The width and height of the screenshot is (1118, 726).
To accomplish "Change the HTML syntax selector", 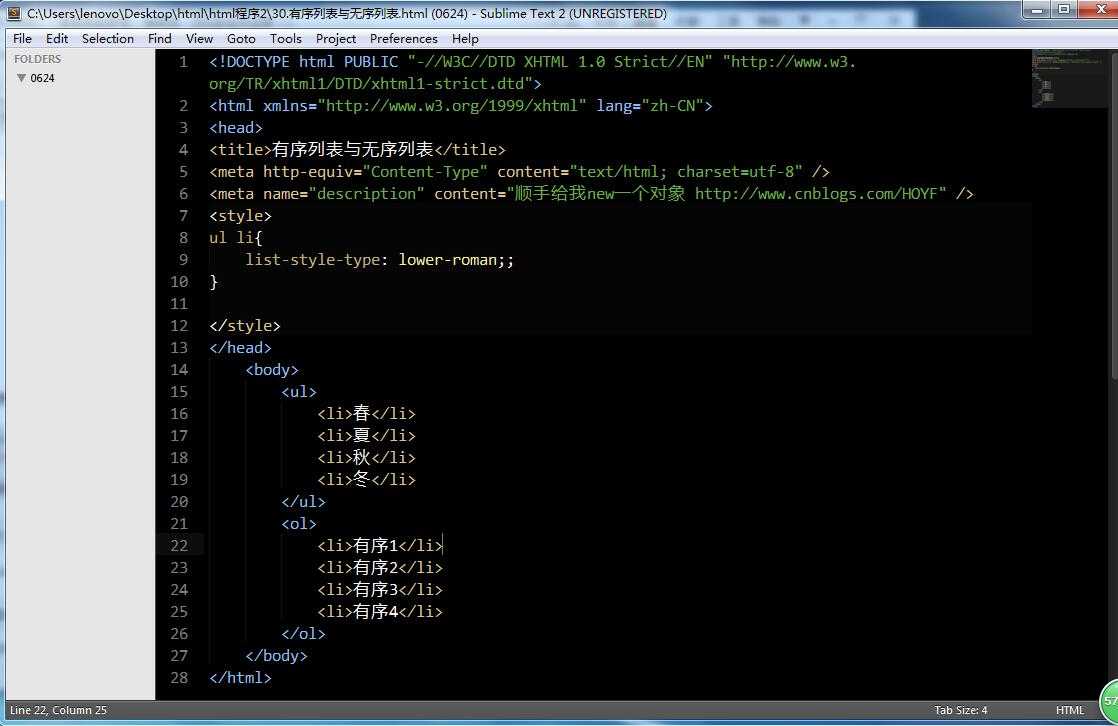I will [1070, 710].
